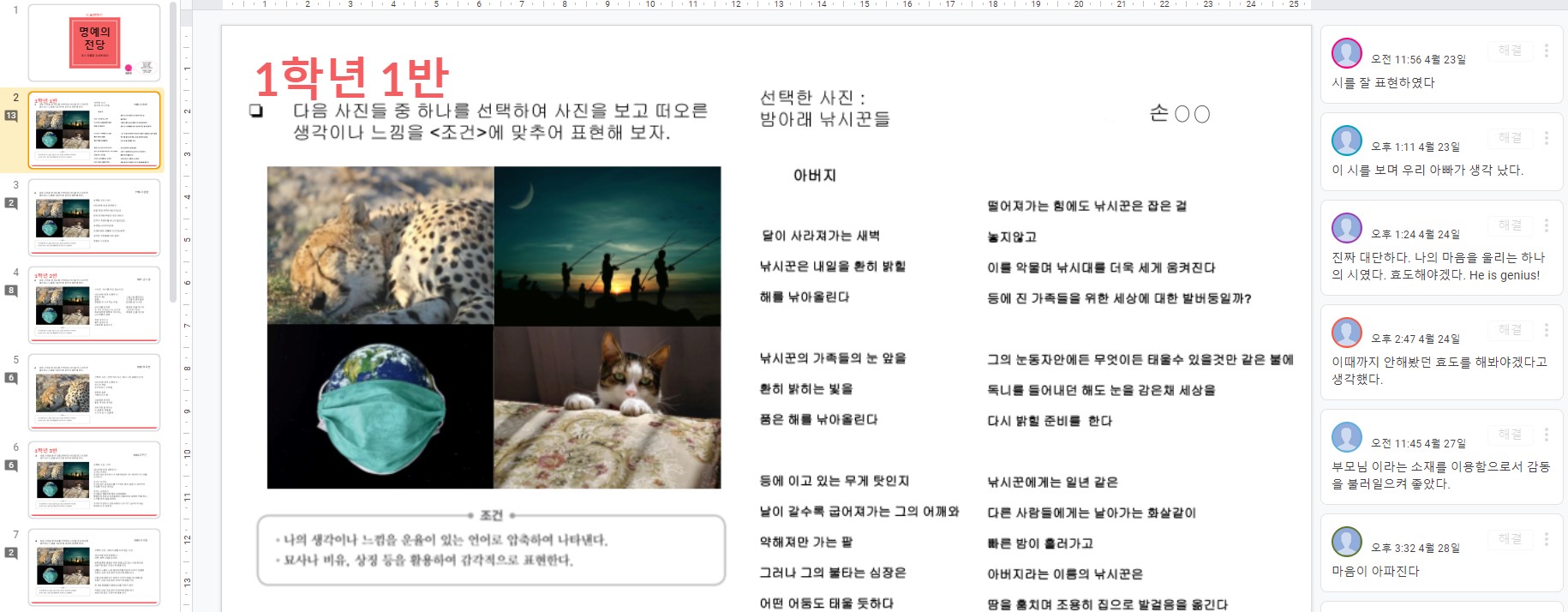
Task: Click the poem line '해를 낚아올린다'
Action: (805, 297)
